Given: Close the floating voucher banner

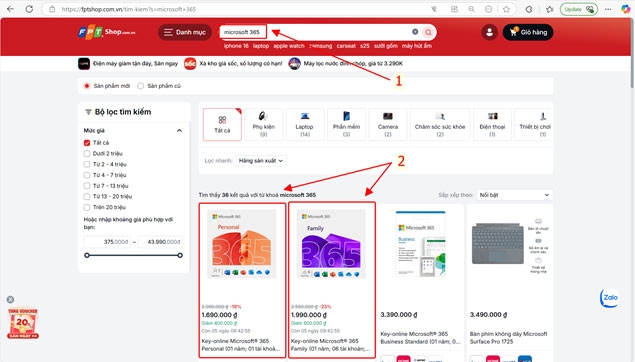Looking at the screenshot, I should [x=11, y=300].
